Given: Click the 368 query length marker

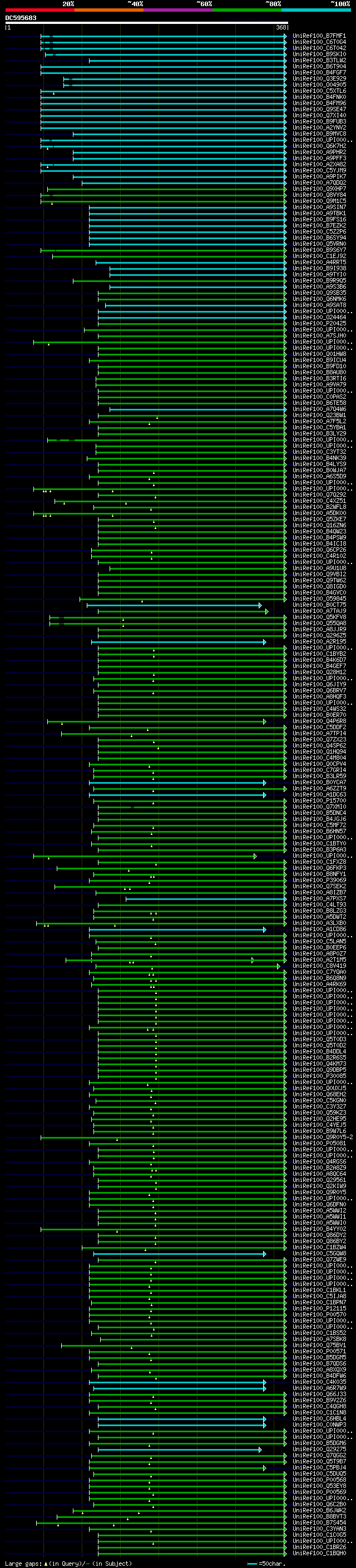Looking at the screenshot, I should click(281, 27).
